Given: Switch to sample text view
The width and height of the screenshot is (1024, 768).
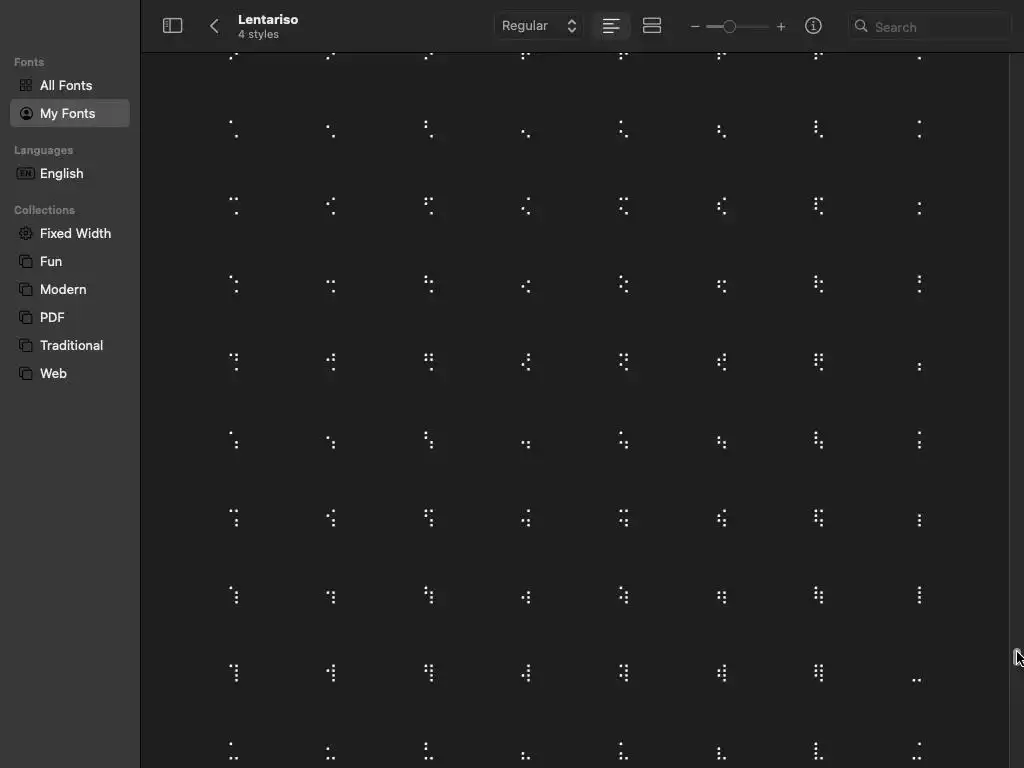Looking at the screenshot, I should [x=611, y=26].
